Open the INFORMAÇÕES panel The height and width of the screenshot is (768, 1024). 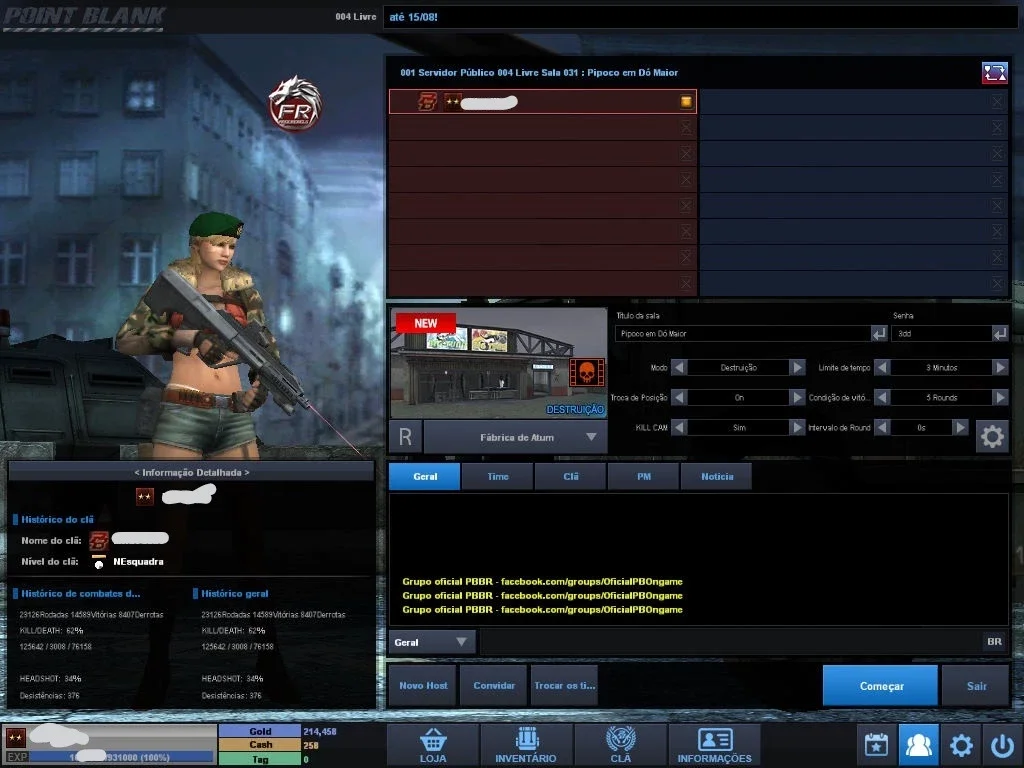coord(714,745)
